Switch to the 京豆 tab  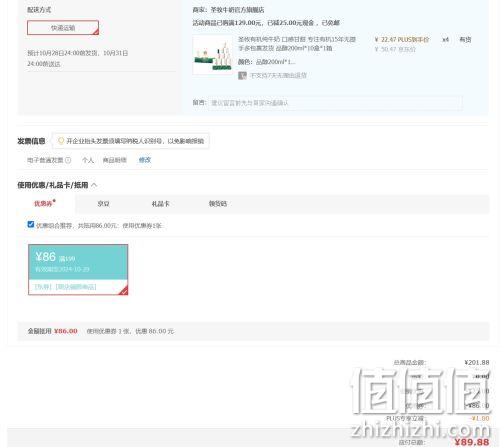click(103, 204)
